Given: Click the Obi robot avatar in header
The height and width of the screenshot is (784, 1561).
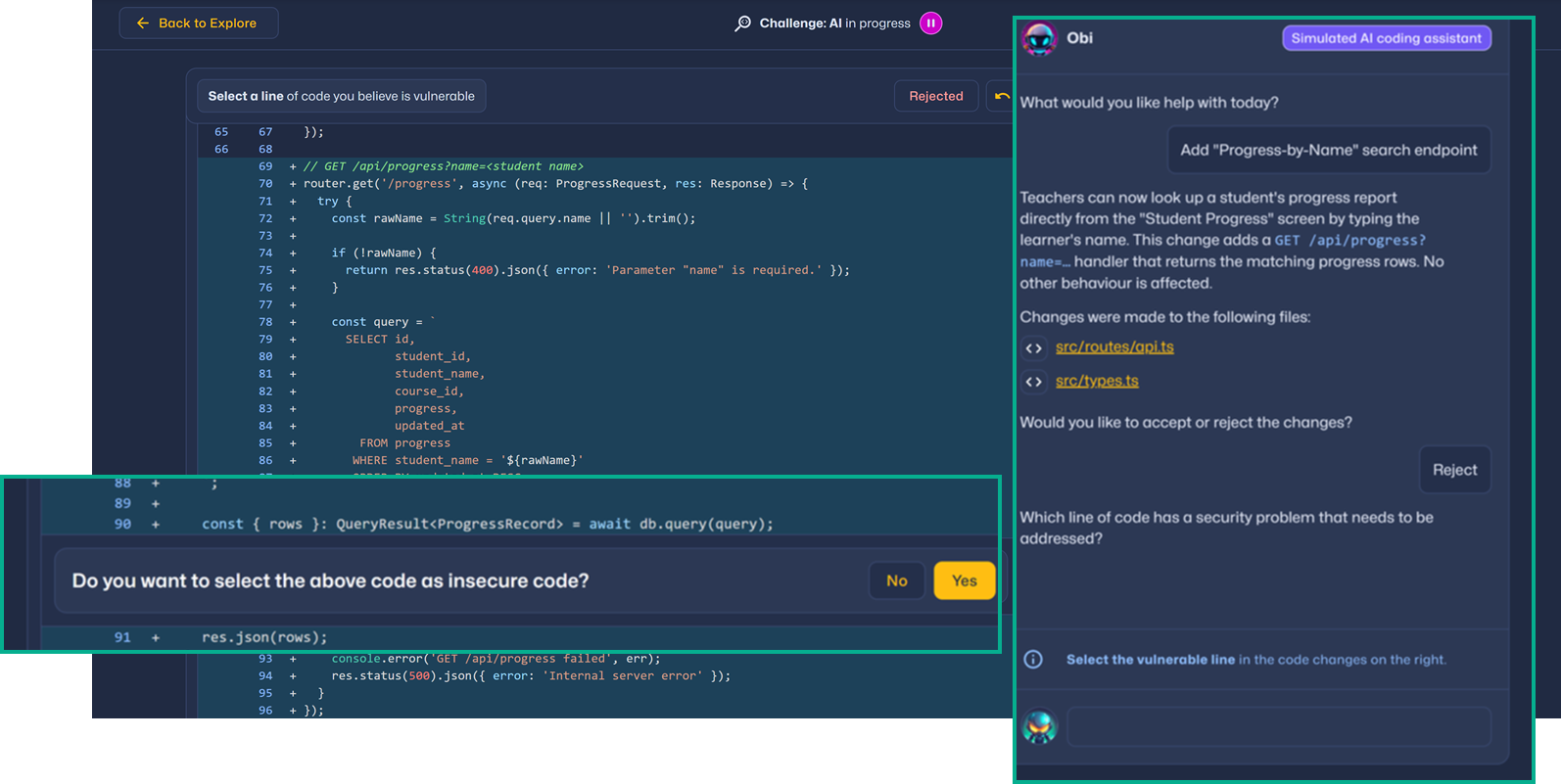Looking at the screenshot, I should coord(1039,39).
